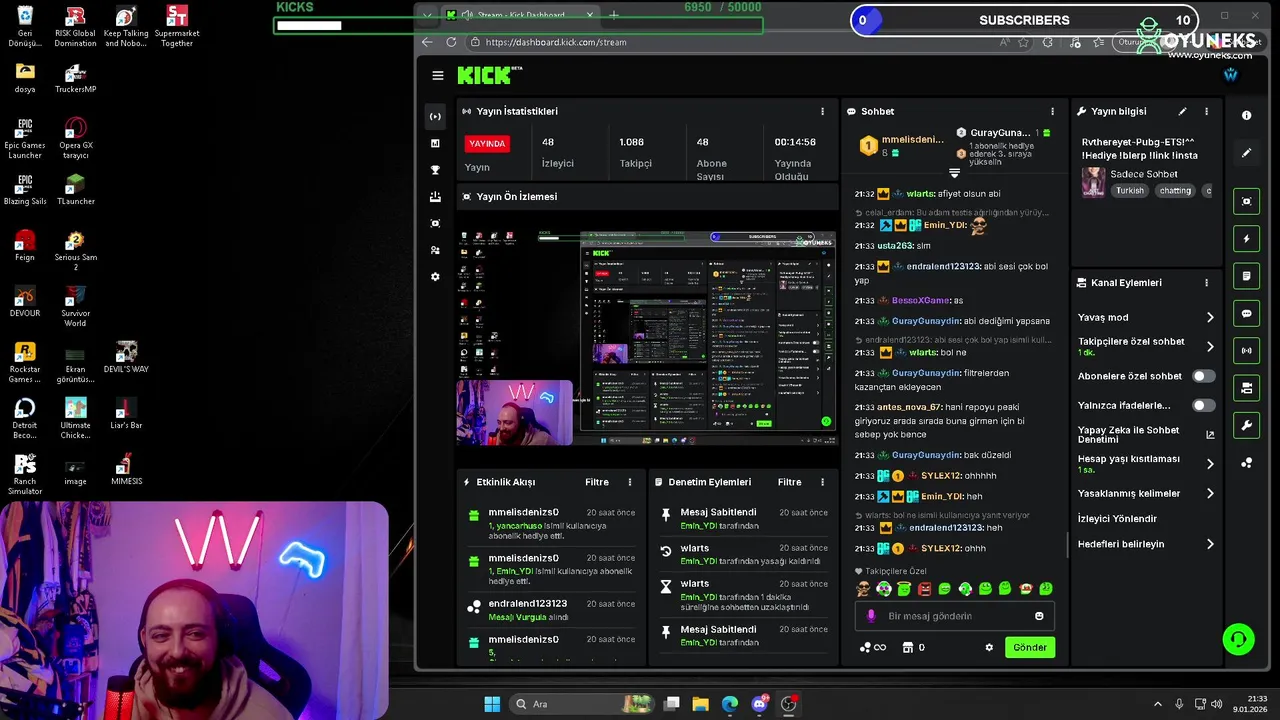Click the browser back arrow
This screenshot has height=720, width=1280.
coord(427,42)
